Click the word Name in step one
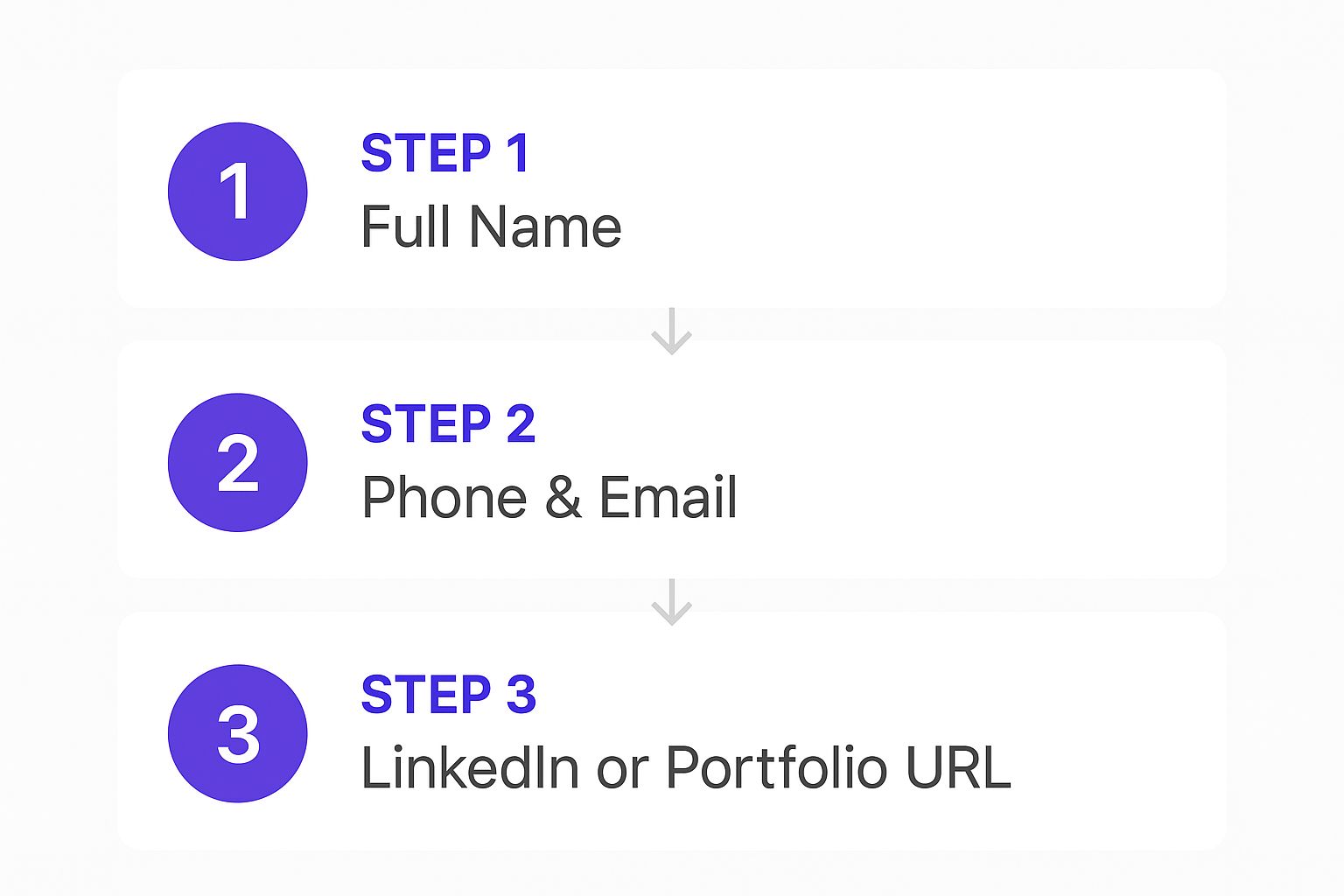Viewport: 1344px width, 896px height. tap(546, 227)
